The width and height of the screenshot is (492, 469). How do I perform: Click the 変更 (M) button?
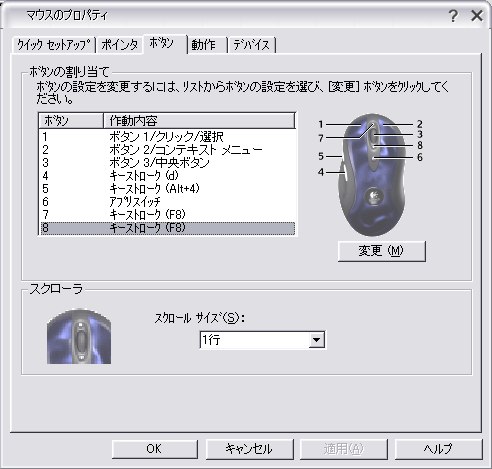pyautogui.click(x=382, y=251)
